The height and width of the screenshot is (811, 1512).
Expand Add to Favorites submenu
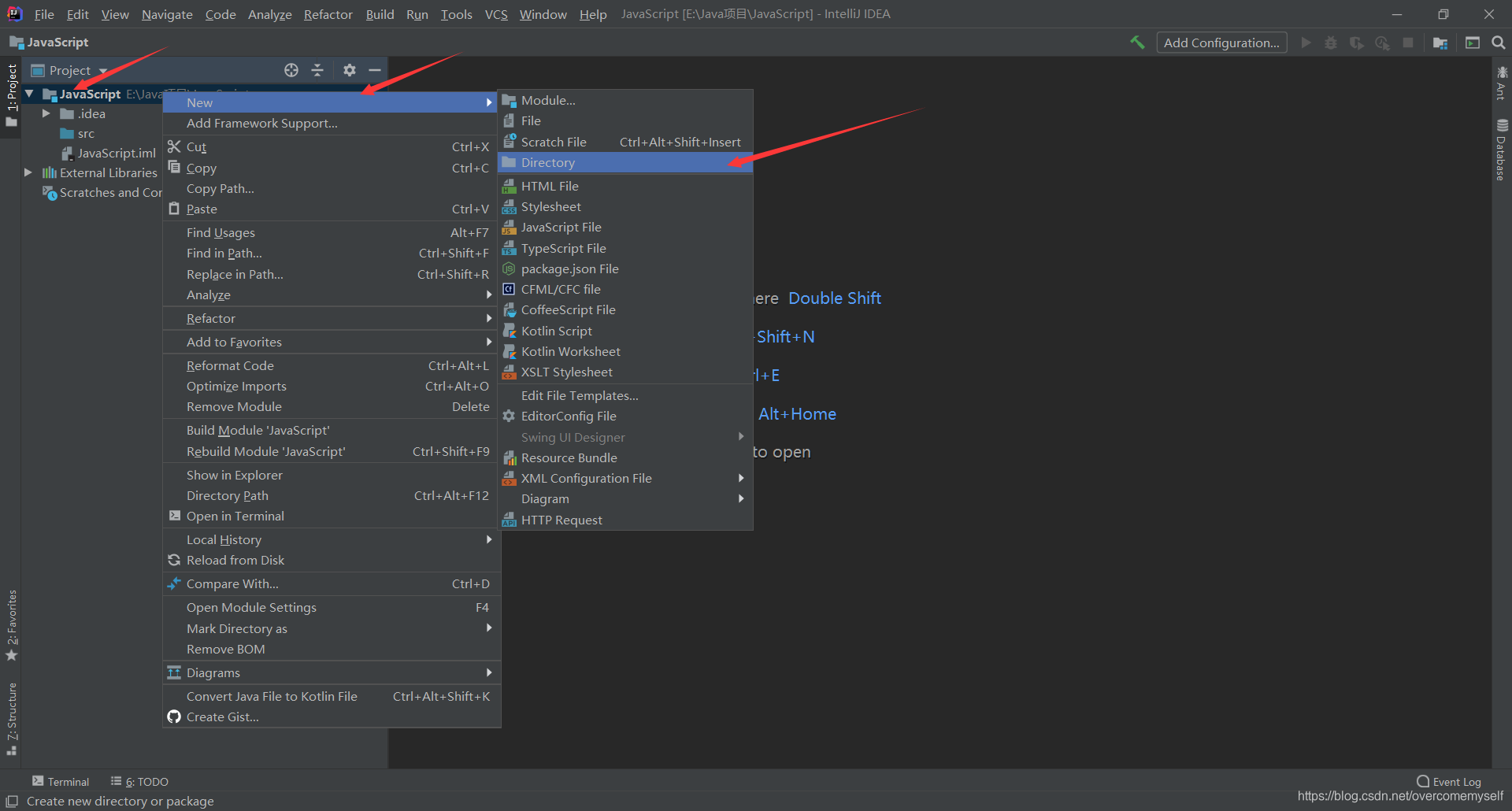pos(331,342)
